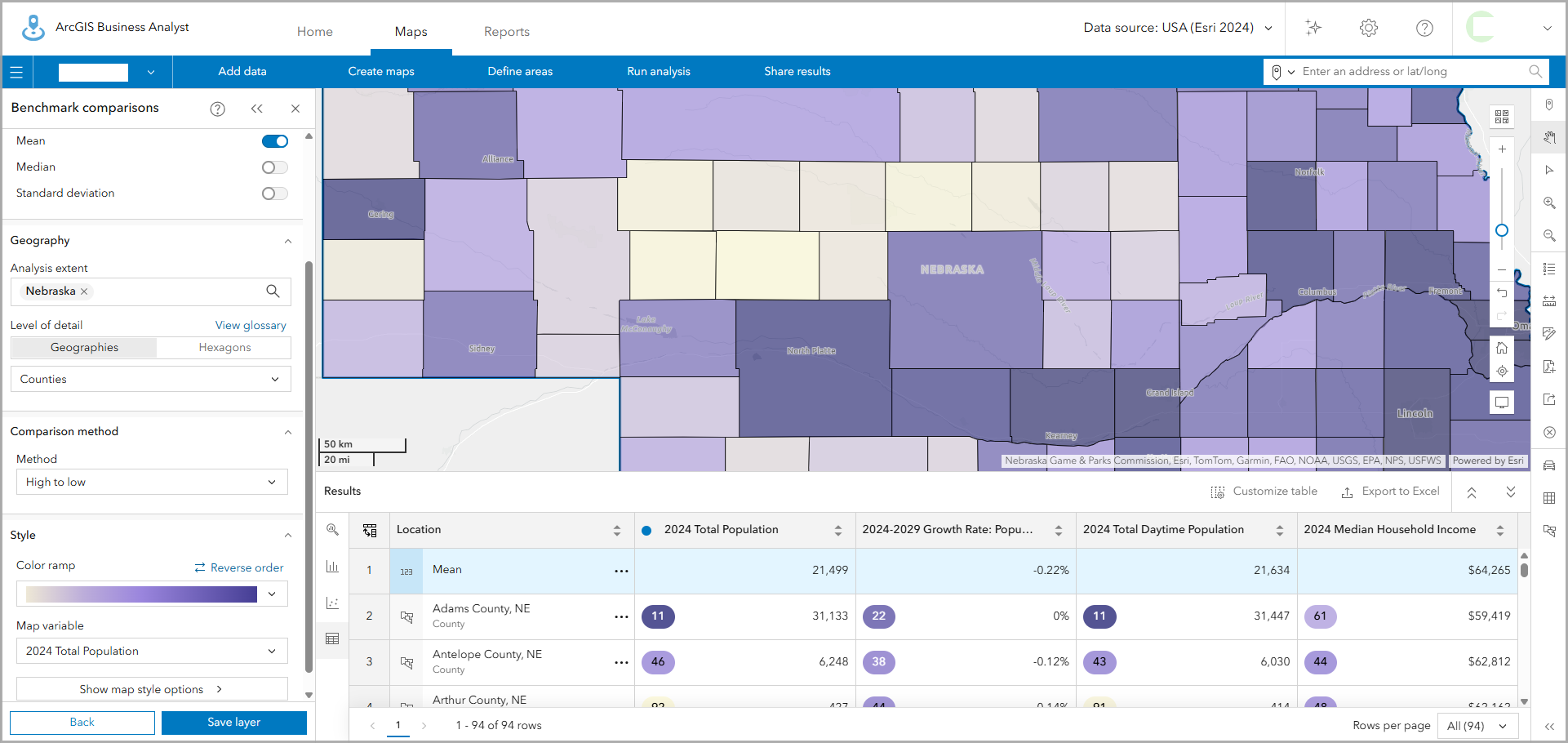
Task: Open the help icon in the top header
Action: click(x=1424, y=28)
